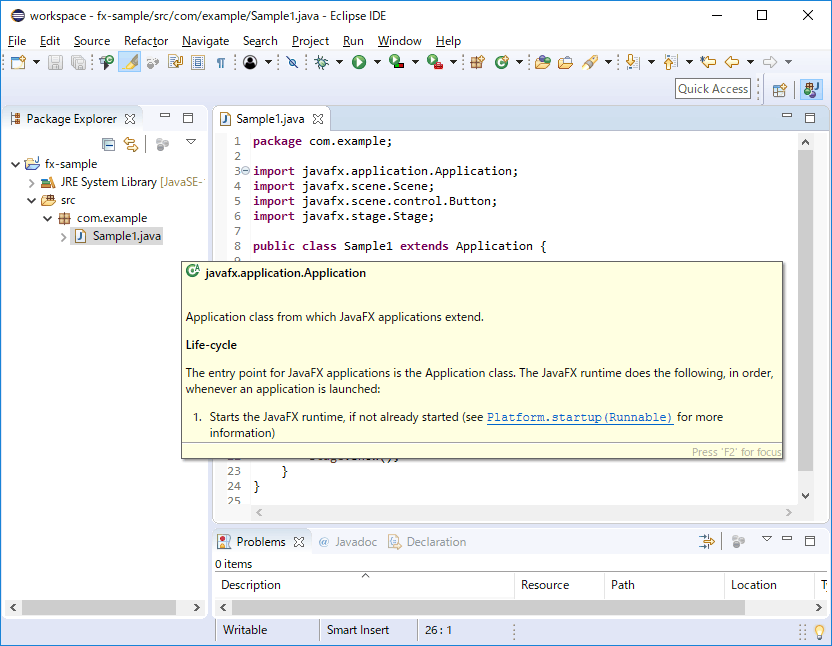Viewport: 832px width, 646px height.
Task: Open the Back history dropdown arrow
Action: coord(750,62)
